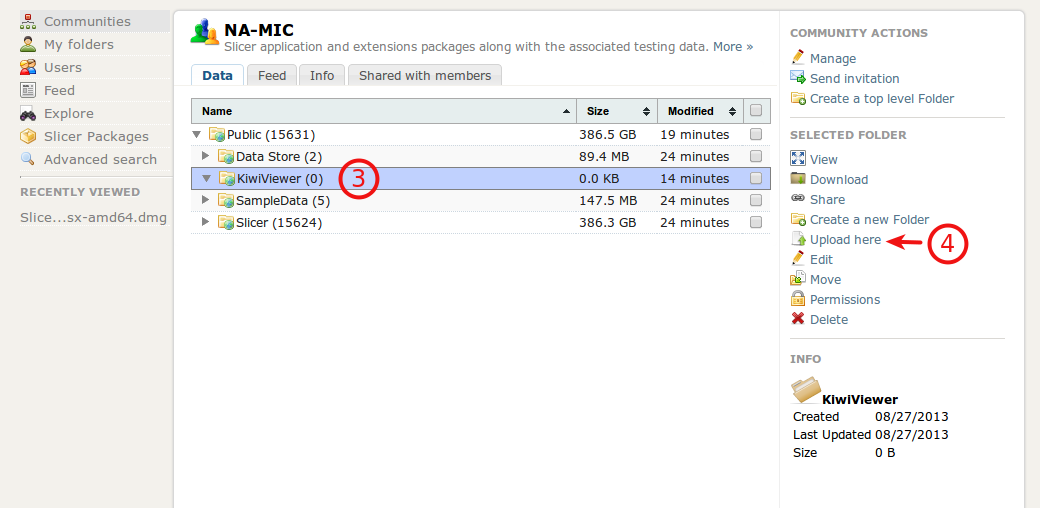Open Advanced search in sidebar
Screen dimensions: 1041x508
coord(100,159)
